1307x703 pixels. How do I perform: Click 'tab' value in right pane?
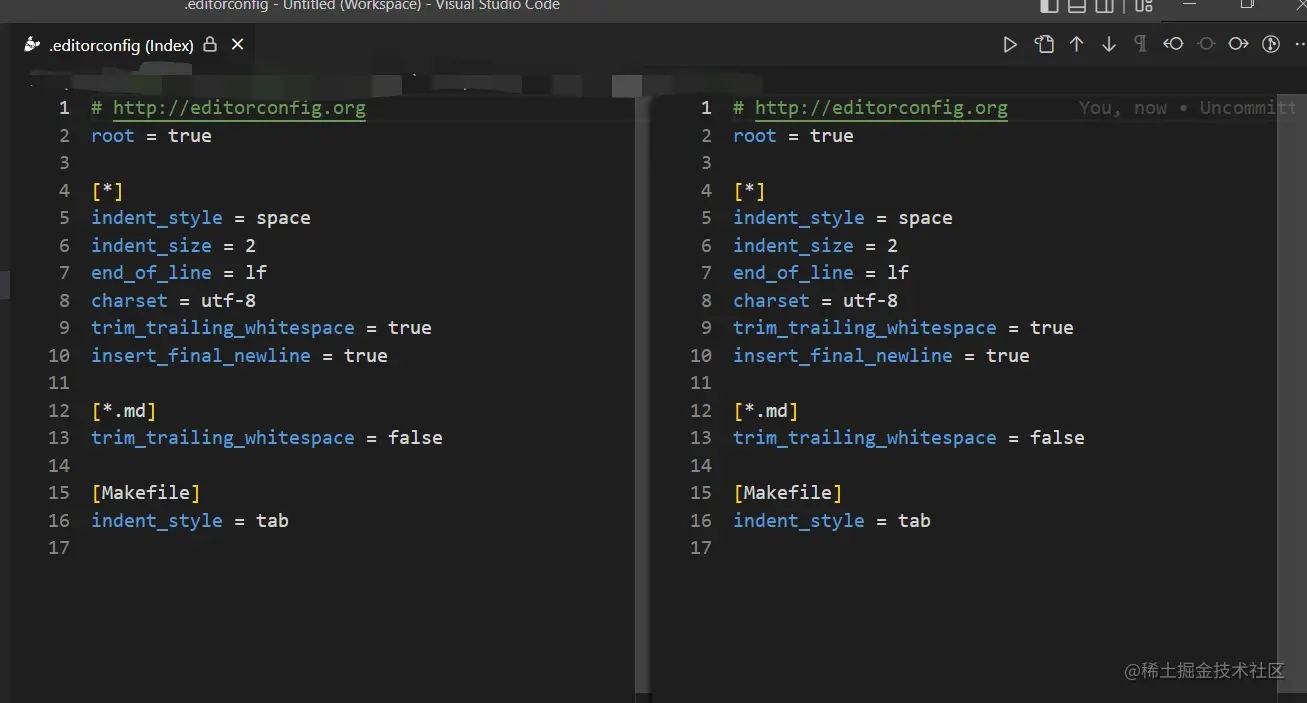tap(914, 521)
